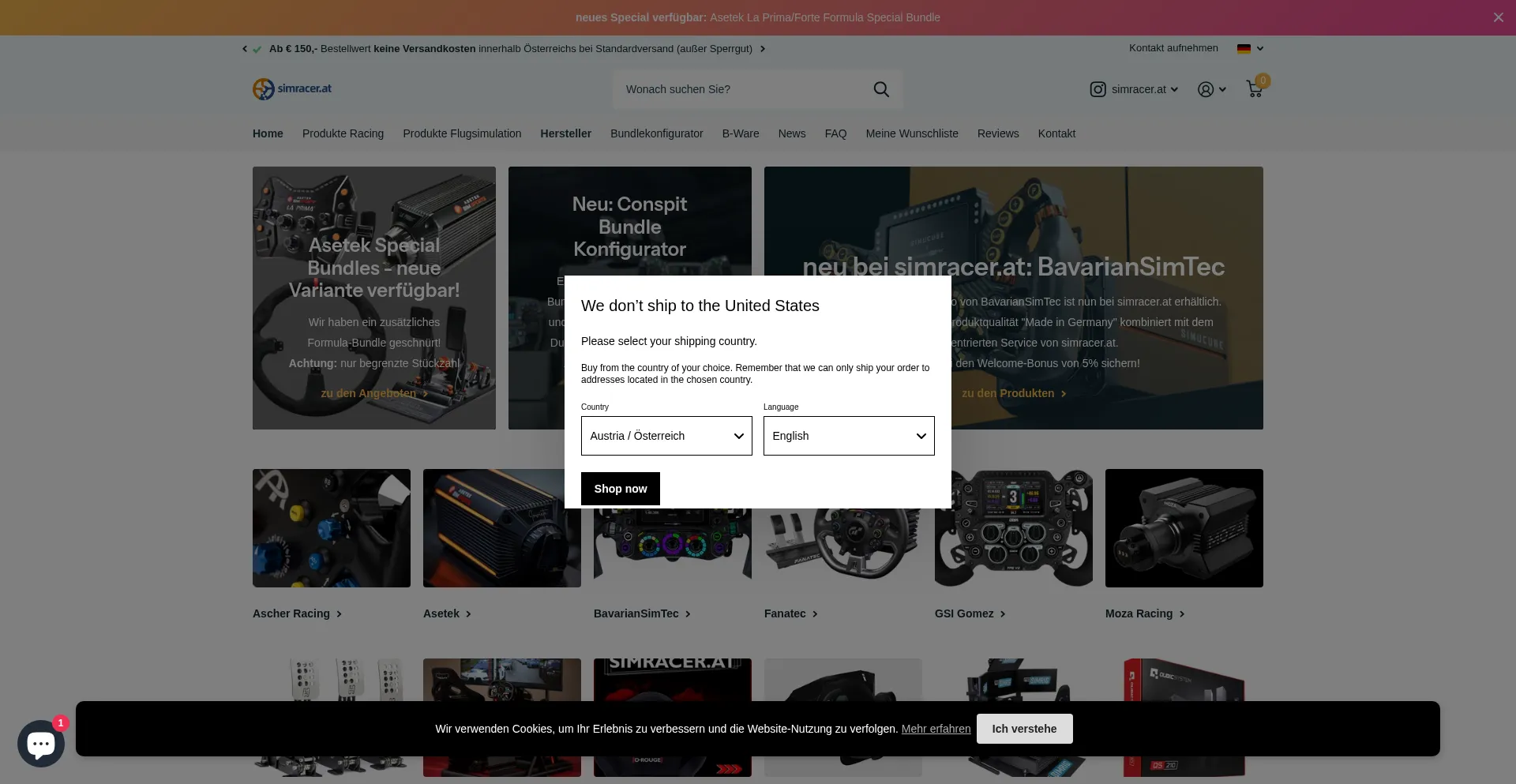Open the Reviews page
This screenshot has width=1516, height=784.
(998, 133)
